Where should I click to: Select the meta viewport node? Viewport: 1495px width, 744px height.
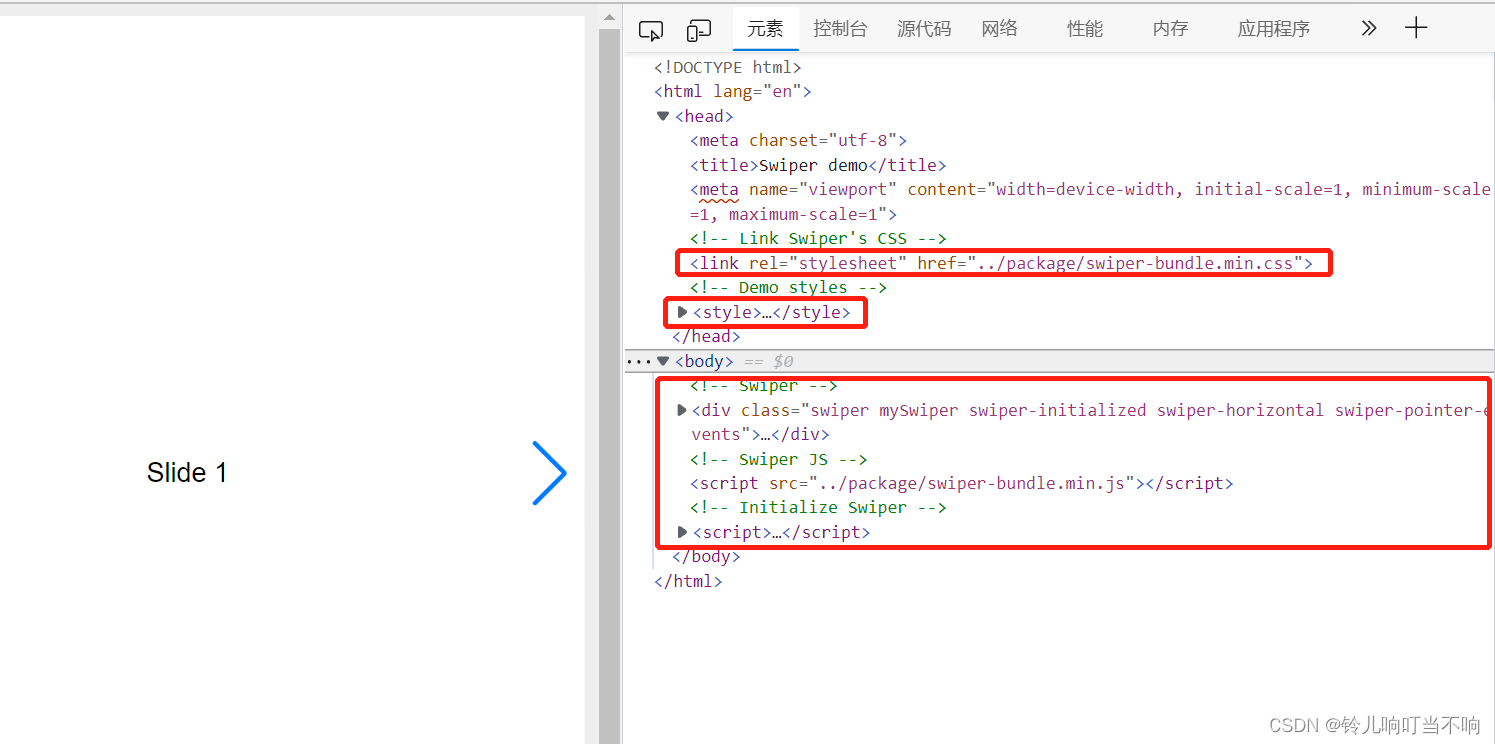[x=1090, y=201]
